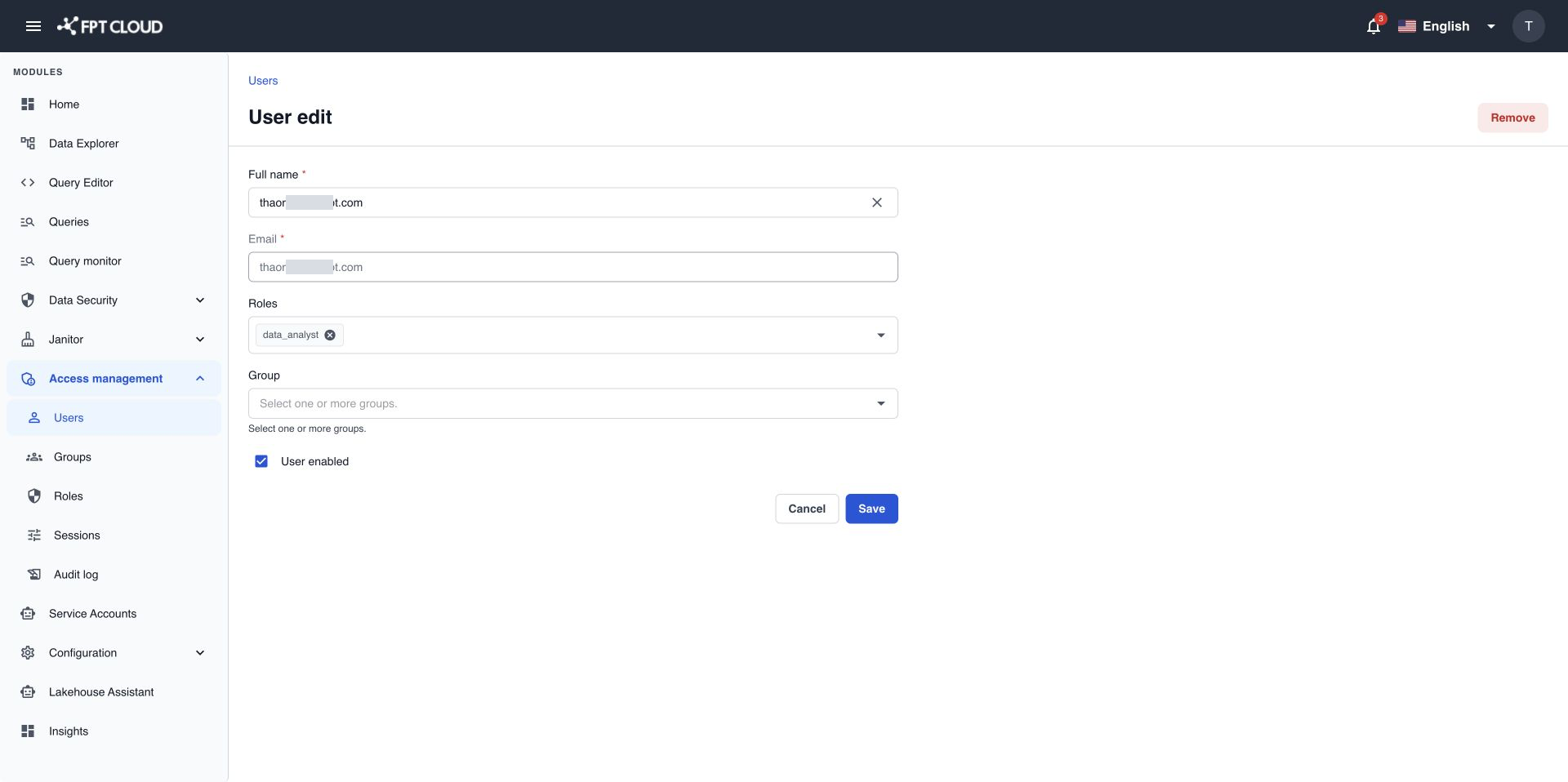Expand the Roles dropdown arrow

pos(880,335)
